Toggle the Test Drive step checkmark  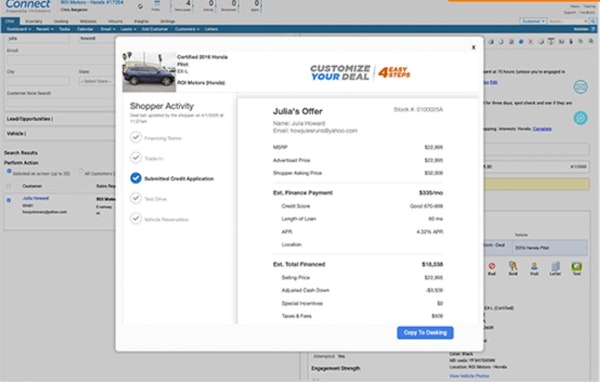[x=136, y=198]
